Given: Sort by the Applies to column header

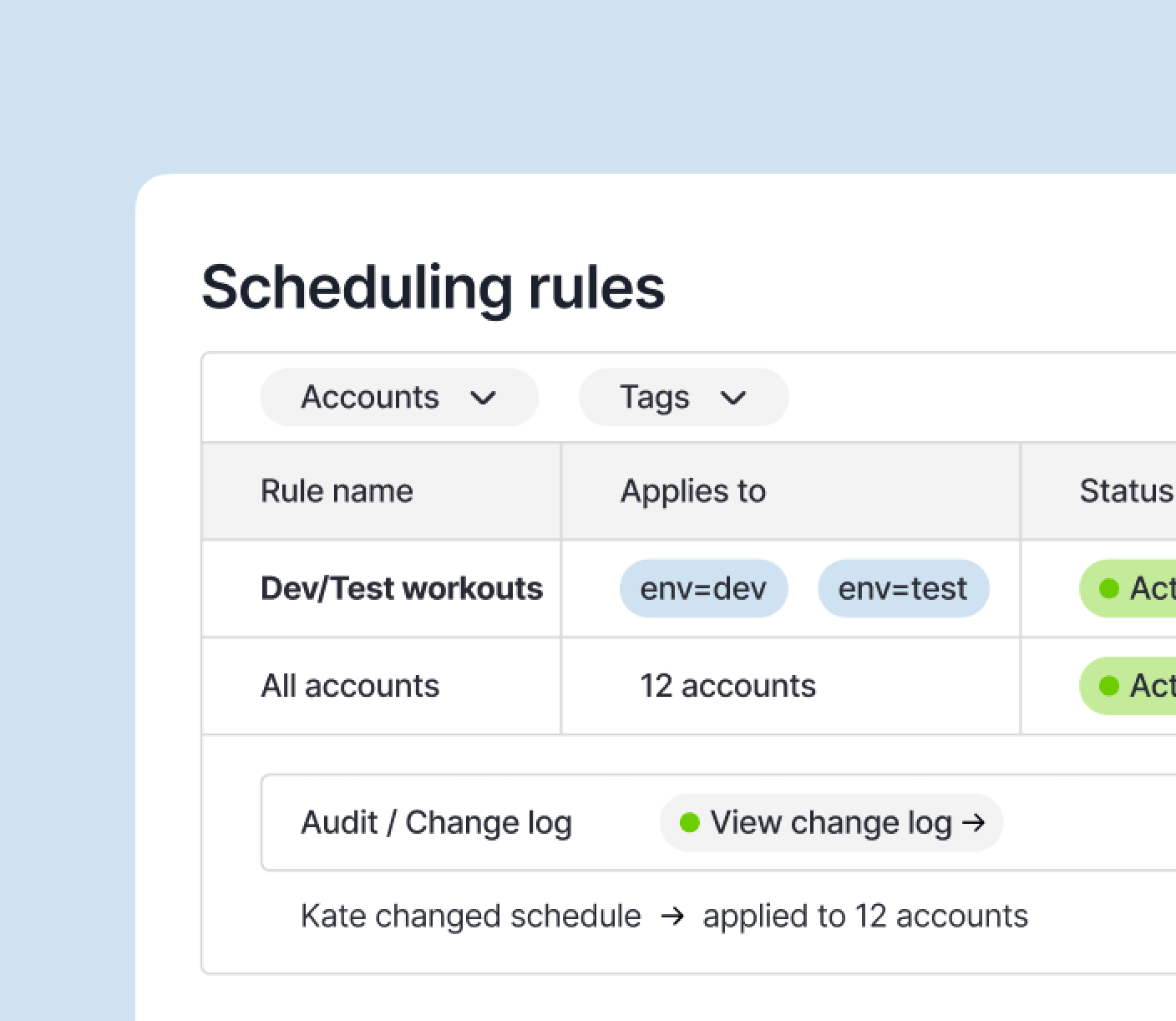Looking at the screenshot, I should click(x=692, y=490).
